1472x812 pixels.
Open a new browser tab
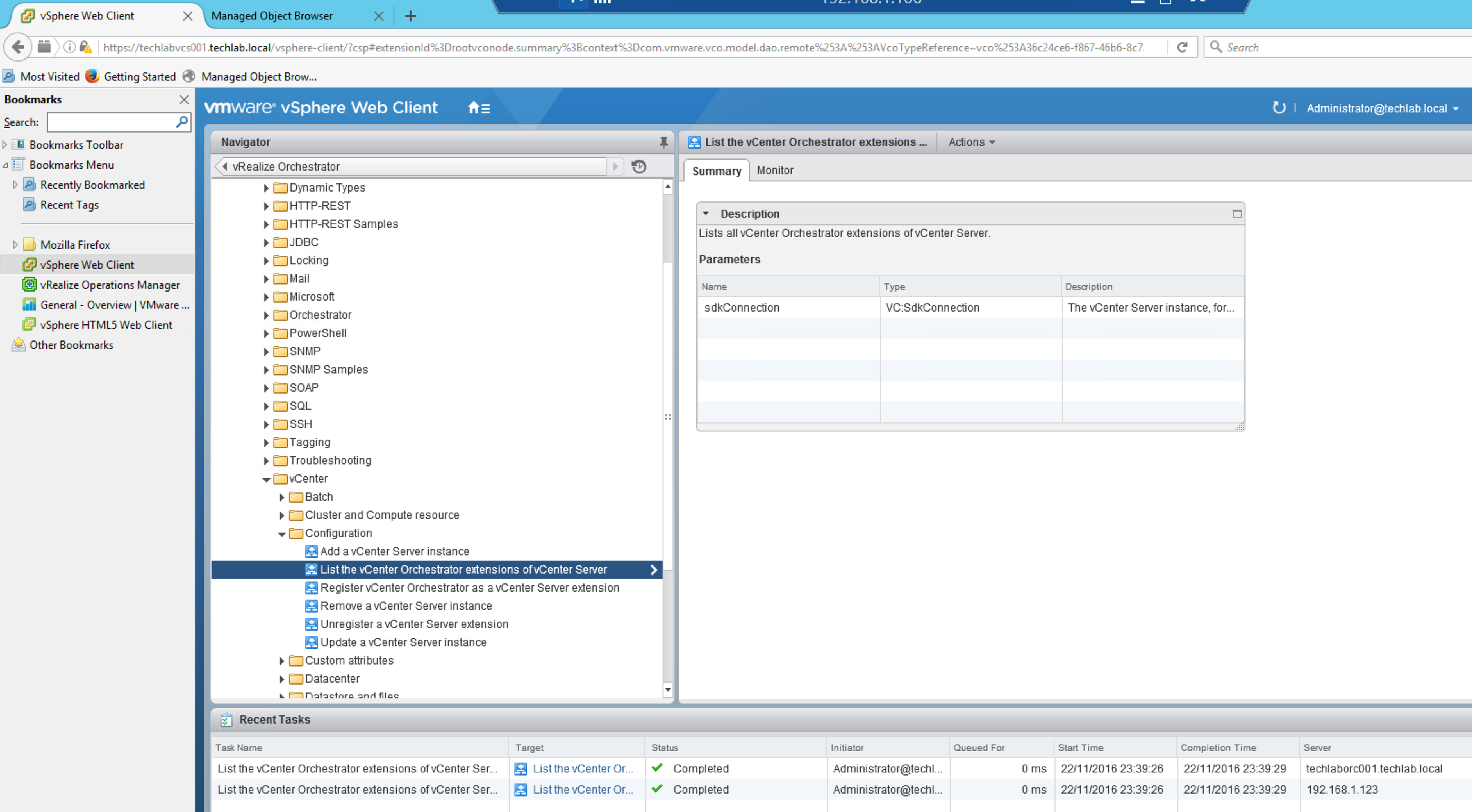[x=411, y=16]
